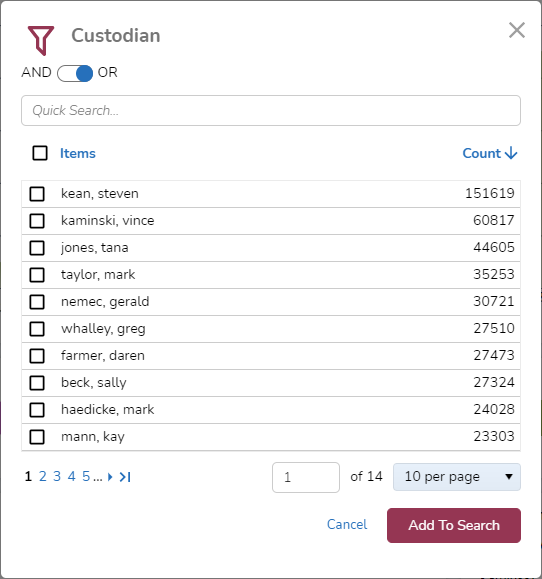Go to next page arrow

[110, 477]
